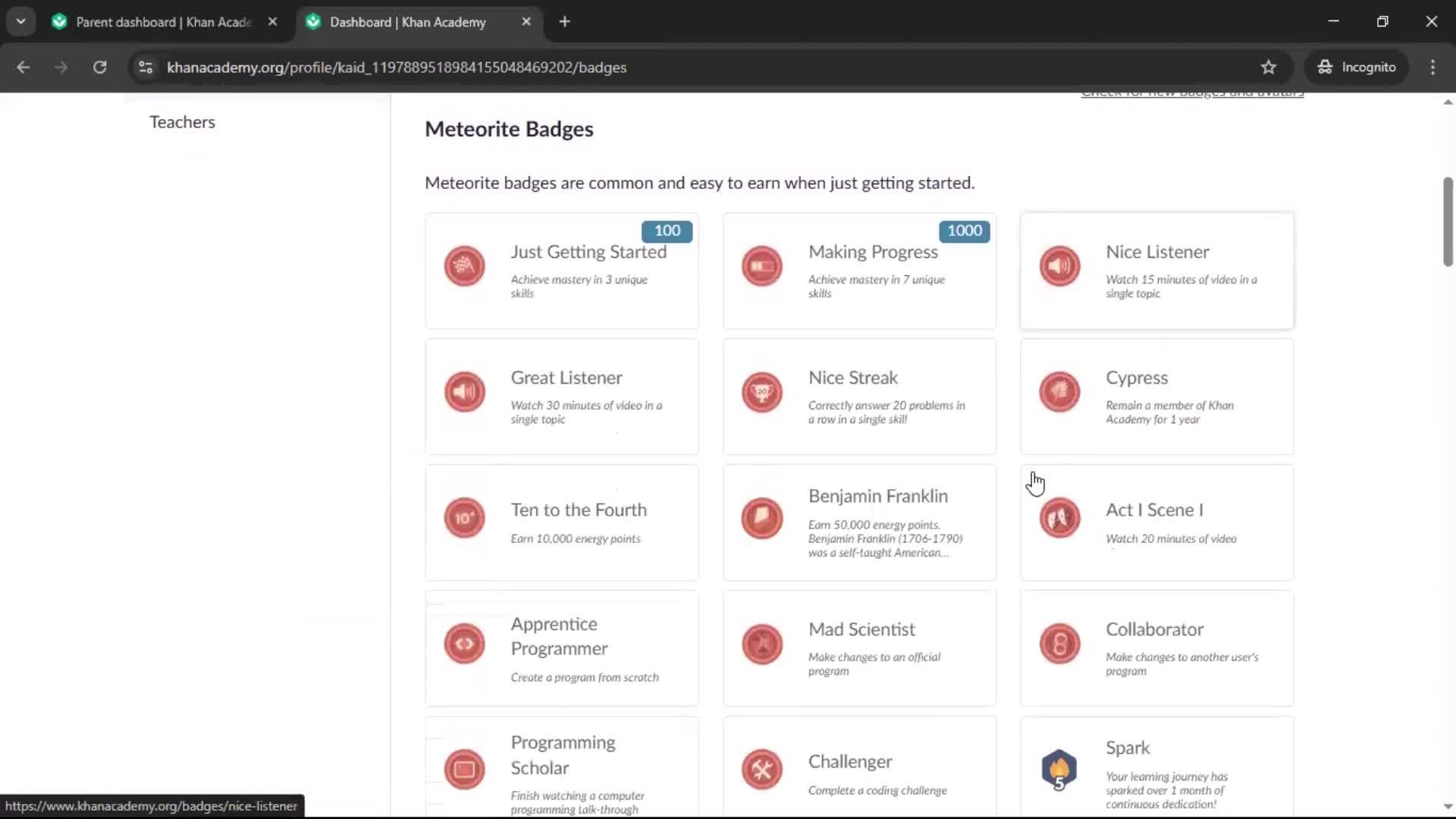Open the Act I Scene I badge title
Image resolution: width=1456 pixels, height=819 pixels.
point(1154,510)
